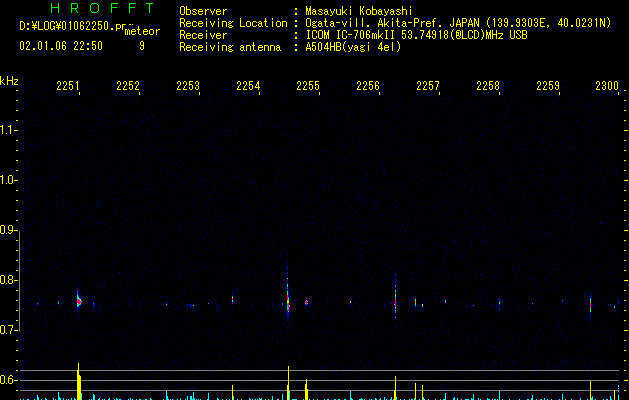629x400 pixels.
Task: Click the date stamp 02.01.06 22:50
Action: point(61,46)
